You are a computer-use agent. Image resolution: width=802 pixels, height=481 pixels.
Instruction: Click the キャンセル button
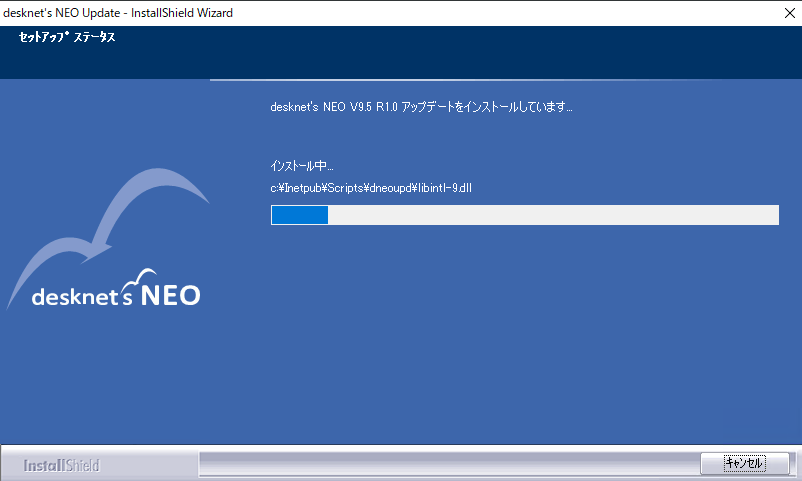tap(744, 464)
